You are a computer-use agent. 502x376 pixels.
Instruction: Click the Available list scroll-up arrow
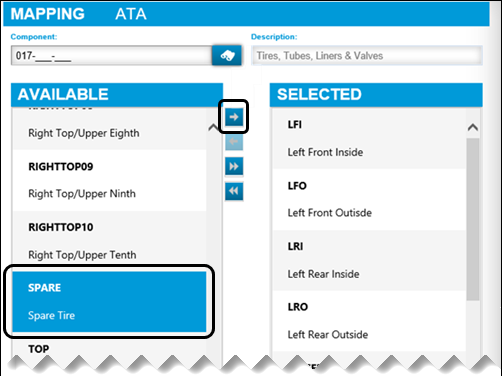(x=213, y=128)
